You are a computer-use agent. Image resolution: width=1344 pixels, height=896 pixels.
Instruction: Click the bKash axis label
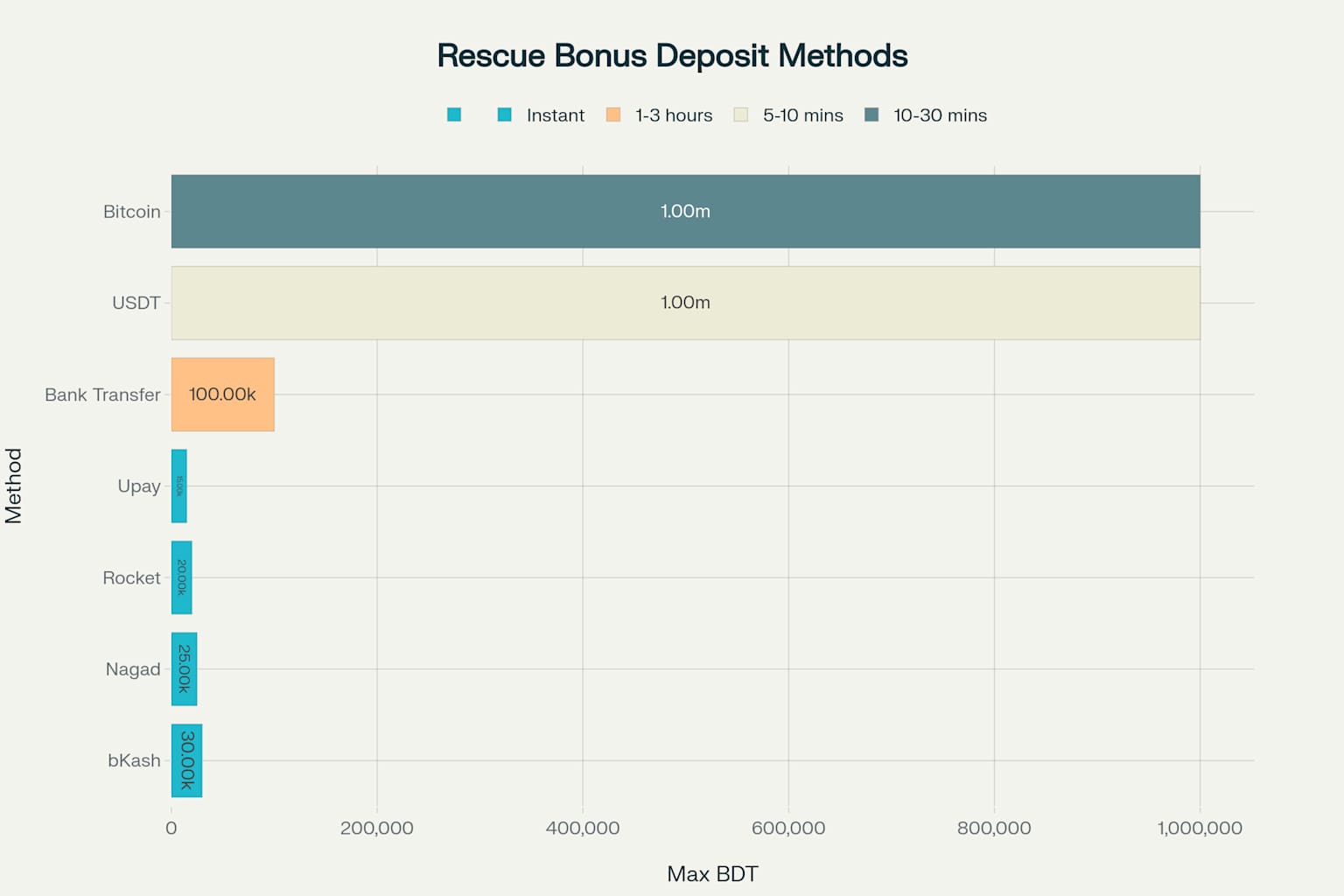(x=134, y=760)
